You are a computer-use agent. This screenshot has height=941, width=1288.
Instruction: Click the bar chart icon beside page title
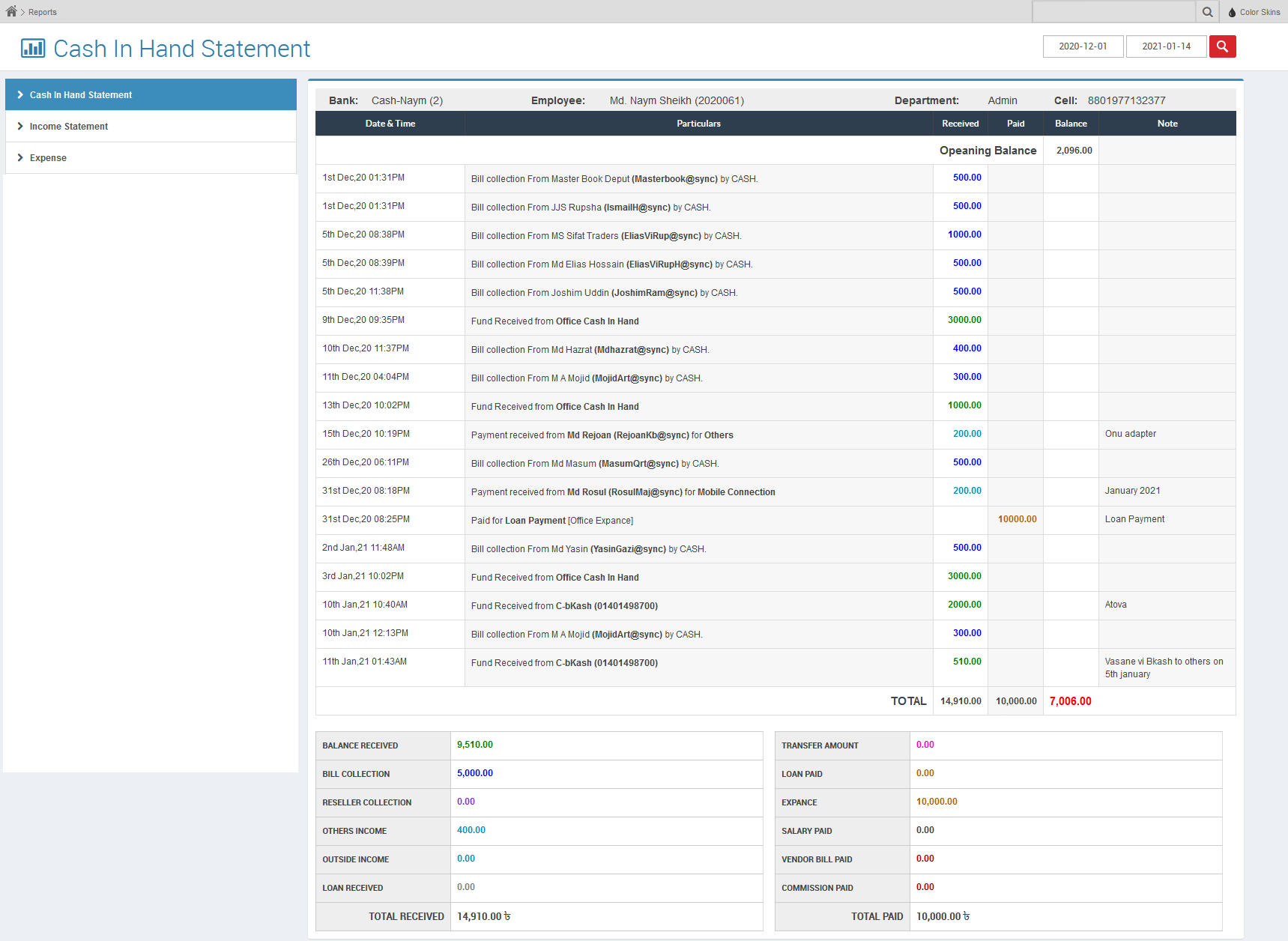coord(33,49)
